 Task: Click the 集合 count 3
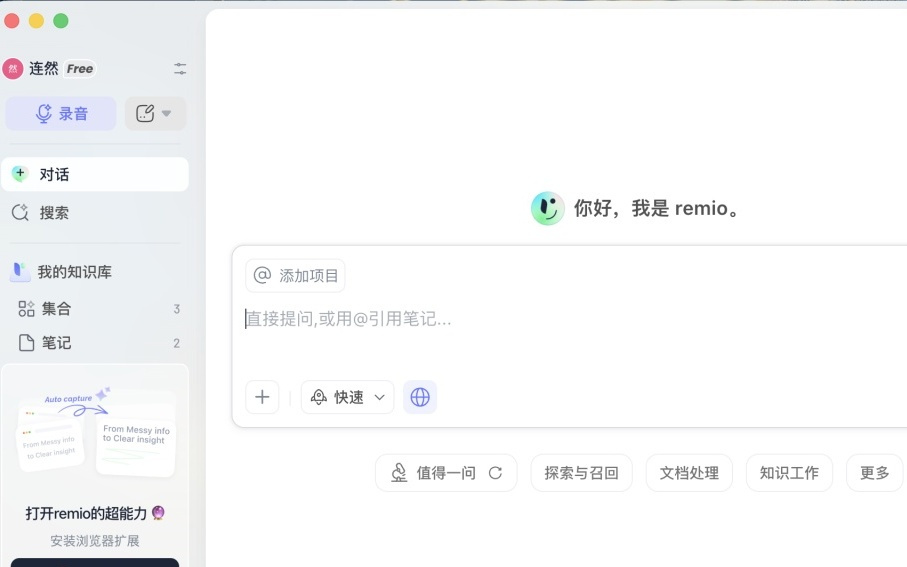176,309
